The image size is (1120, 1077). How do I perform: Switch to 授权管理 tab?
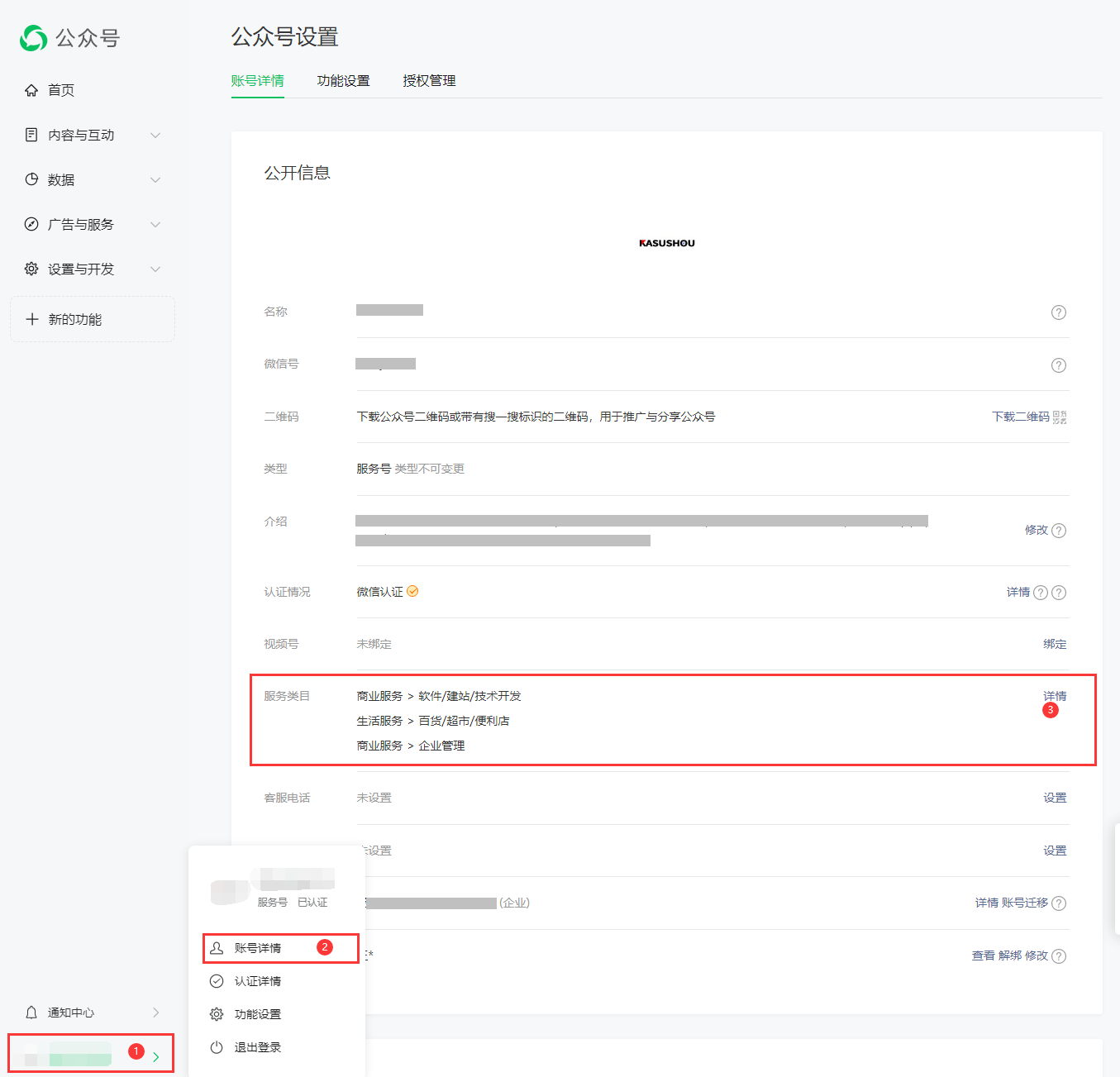coord(430,81)
